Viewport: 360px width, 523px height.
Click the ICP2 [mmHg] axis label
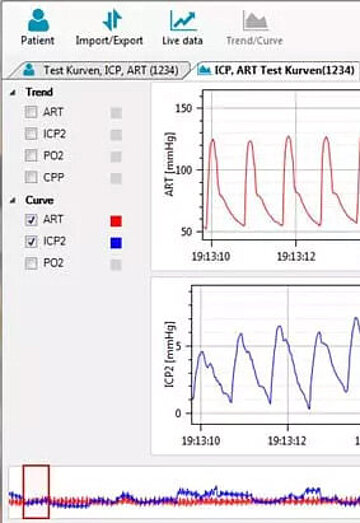170,354
